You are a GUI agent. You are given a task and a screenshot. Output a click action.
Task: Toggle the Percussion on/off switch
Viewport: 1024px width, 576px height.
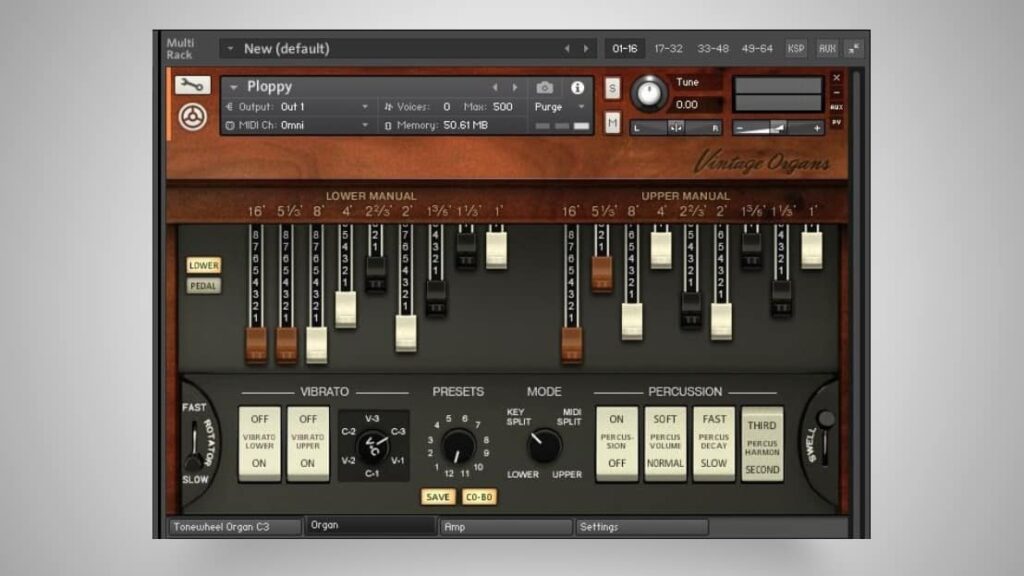(x=616, y=442)
